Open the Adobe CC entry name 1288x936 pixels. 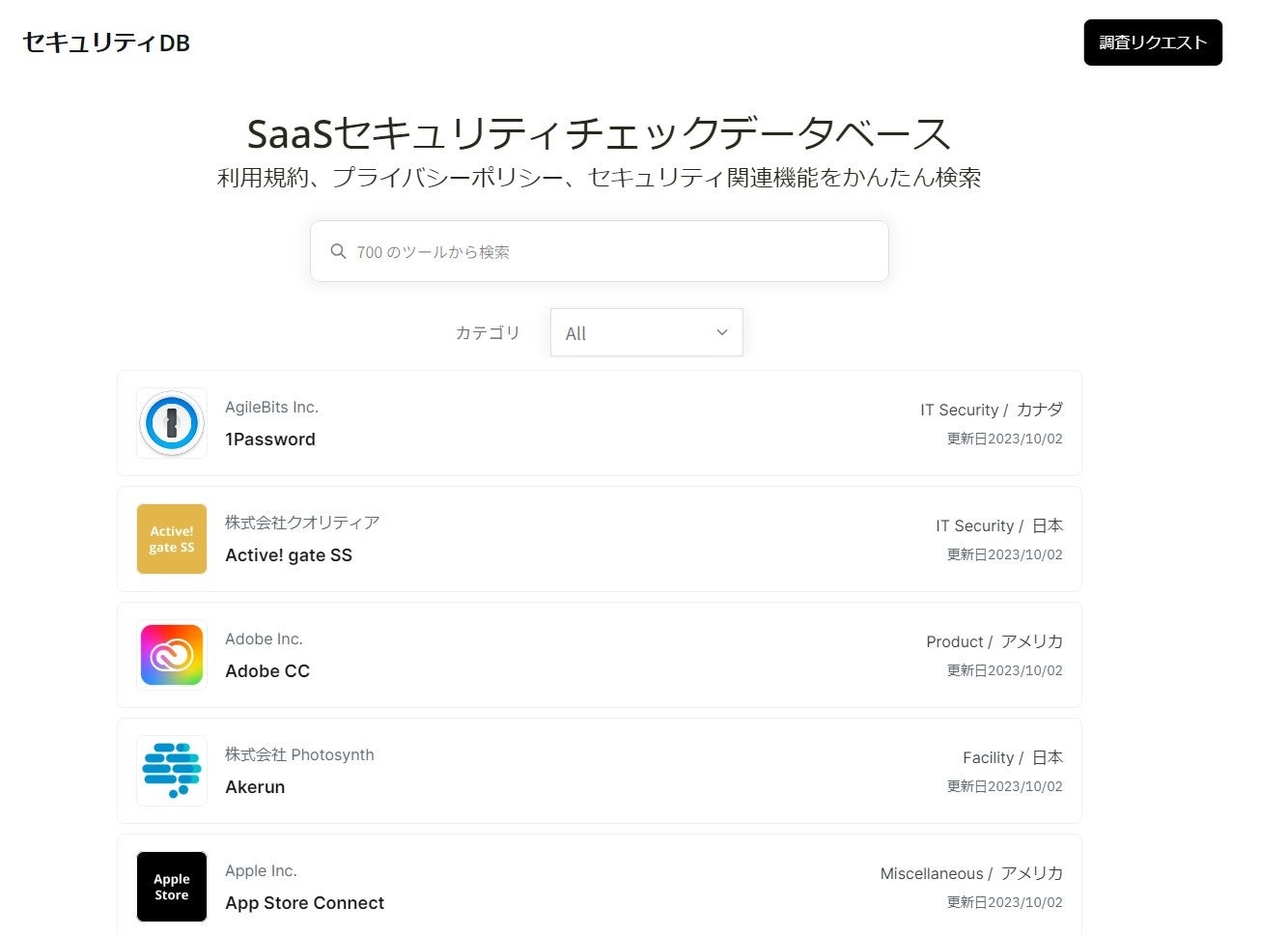point(267,671)
